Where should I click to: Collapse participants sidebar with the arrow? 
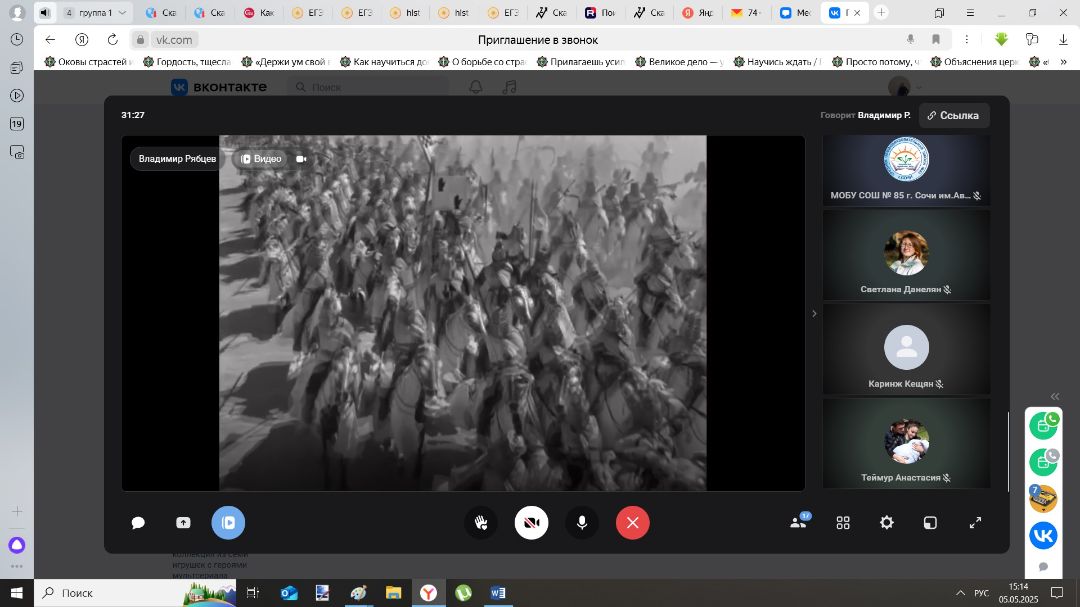pos(814,313)
